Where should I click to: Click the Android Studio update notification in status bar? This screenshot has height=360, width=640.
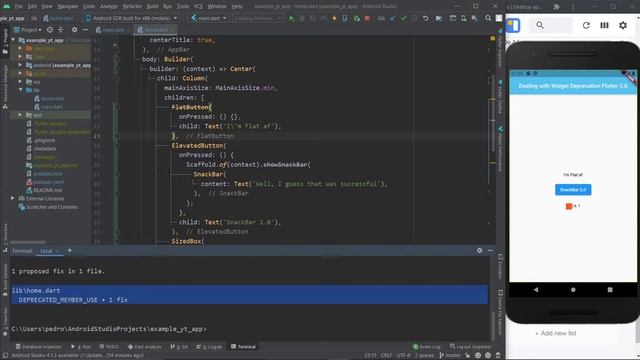pyautogui.click(x=78, y=356)
